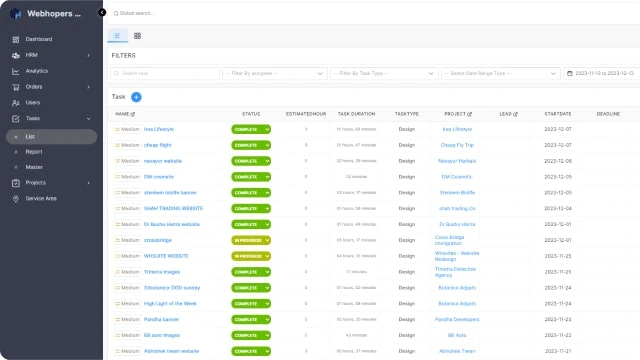Open the Filter By Assignee dropdown

[x=275, y=73]
